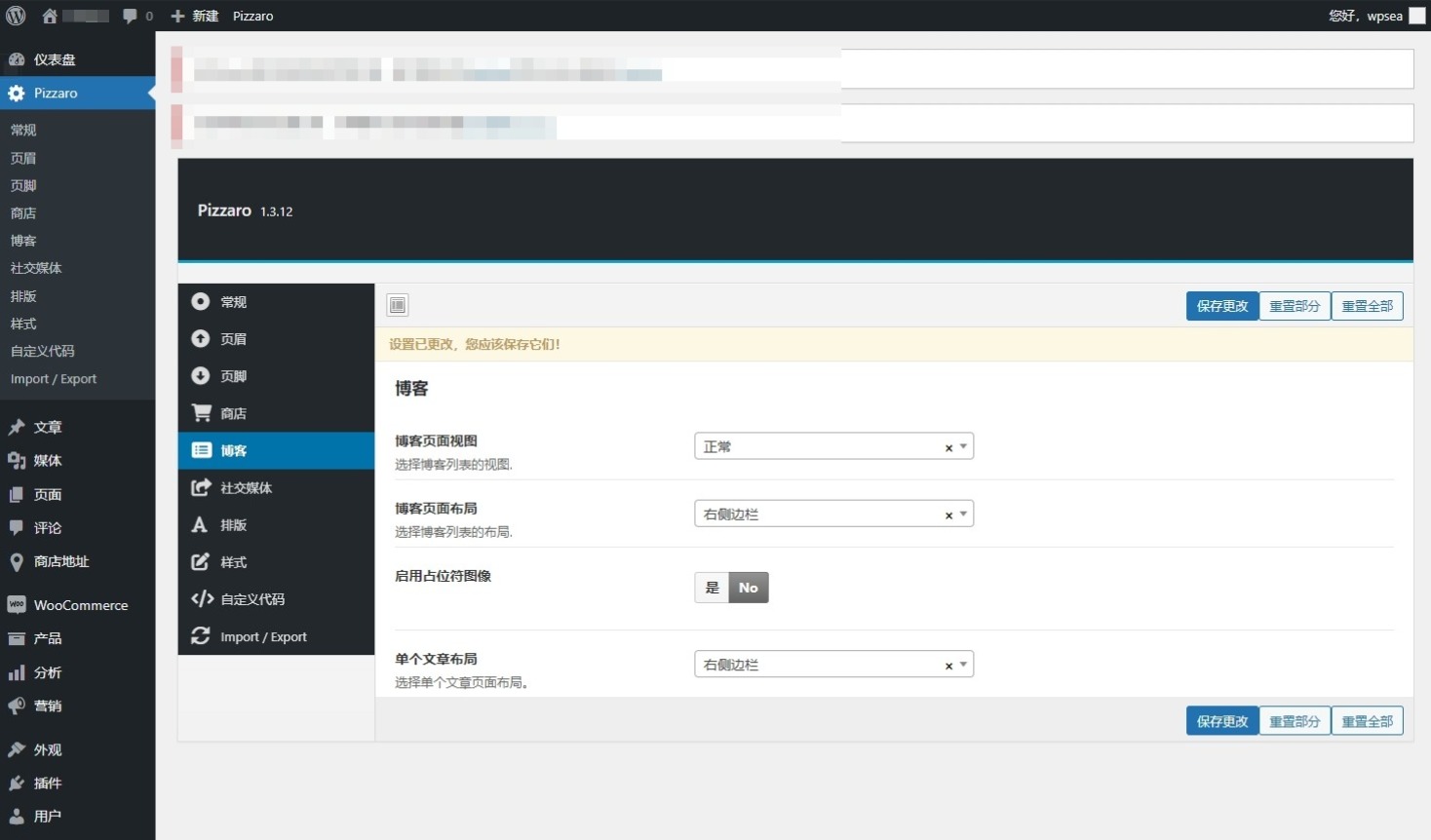Open the 页眉 submenu item in left sidebar
The width and height of the screenshot is (1431, 840).
pos(23,158)
